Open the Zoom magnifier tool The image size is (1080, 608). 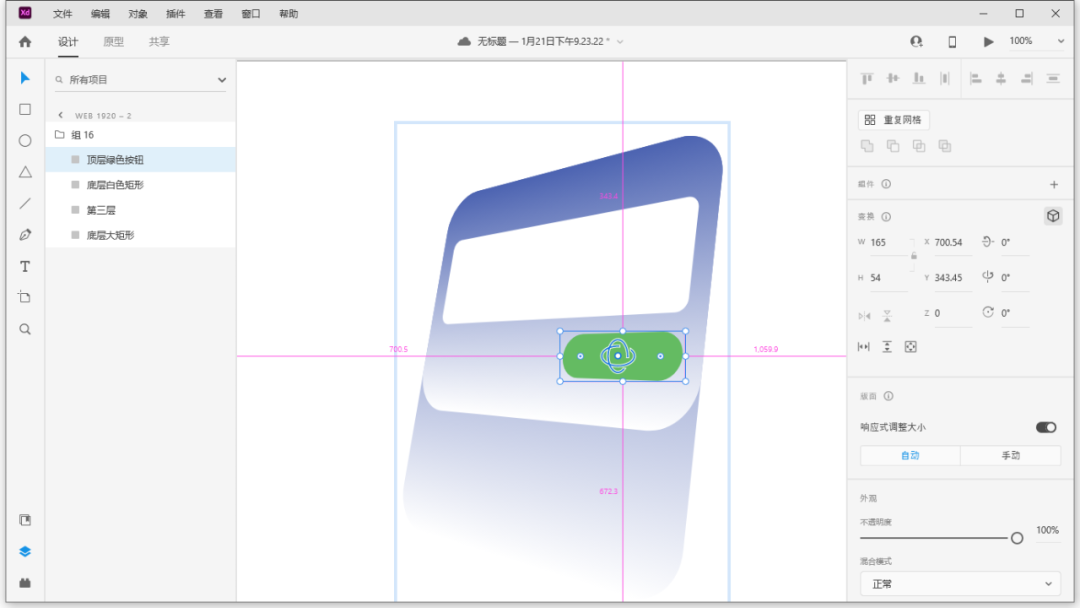[25, 329]
